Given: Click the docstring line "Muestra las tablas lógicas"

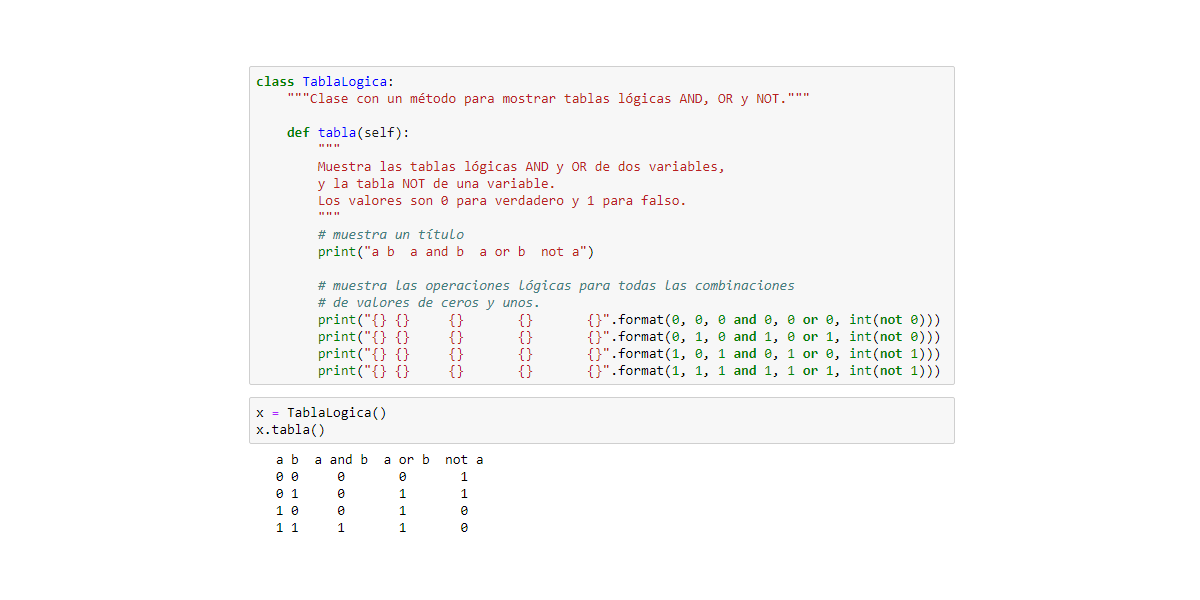Looking at the screenshot, I should 520,166.
